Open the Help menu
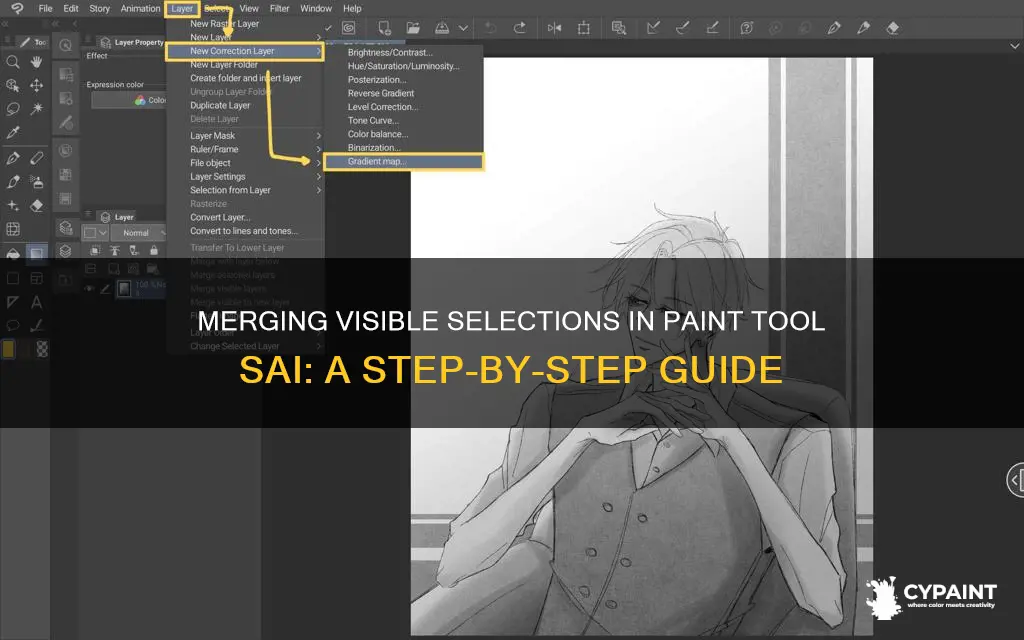This screenshot has width=1024, height=640. tap(352, 8)
